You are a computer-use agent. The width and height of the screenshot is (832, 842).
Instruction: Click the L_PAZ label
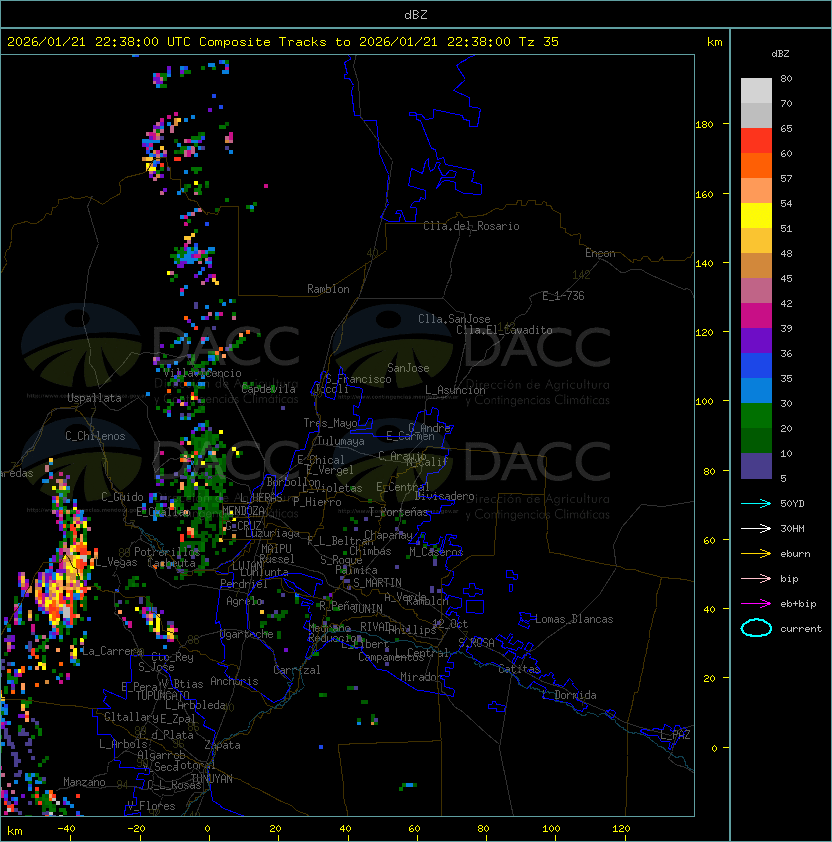coord(676,735)
